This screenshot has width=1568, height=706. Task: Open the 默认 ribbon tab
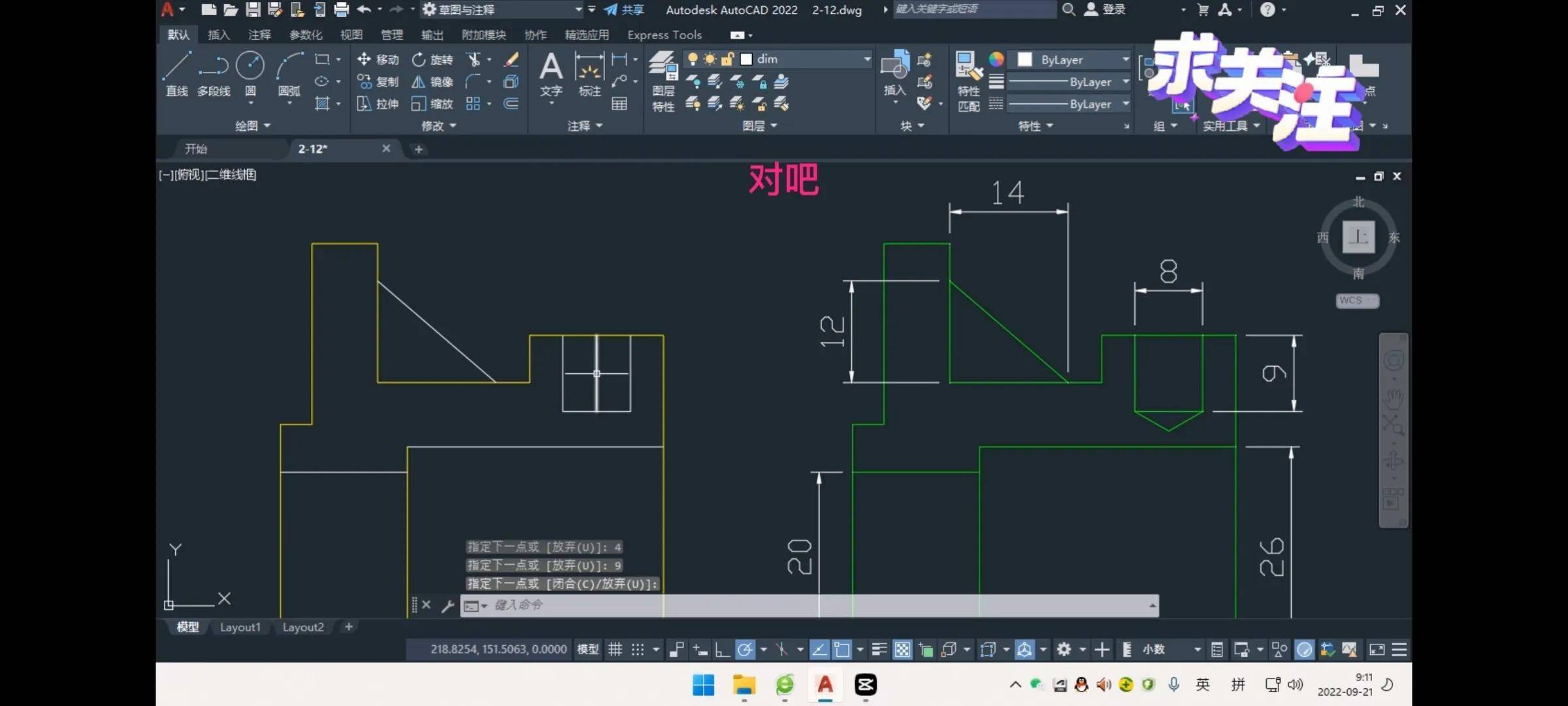click(x=178, y=35)
